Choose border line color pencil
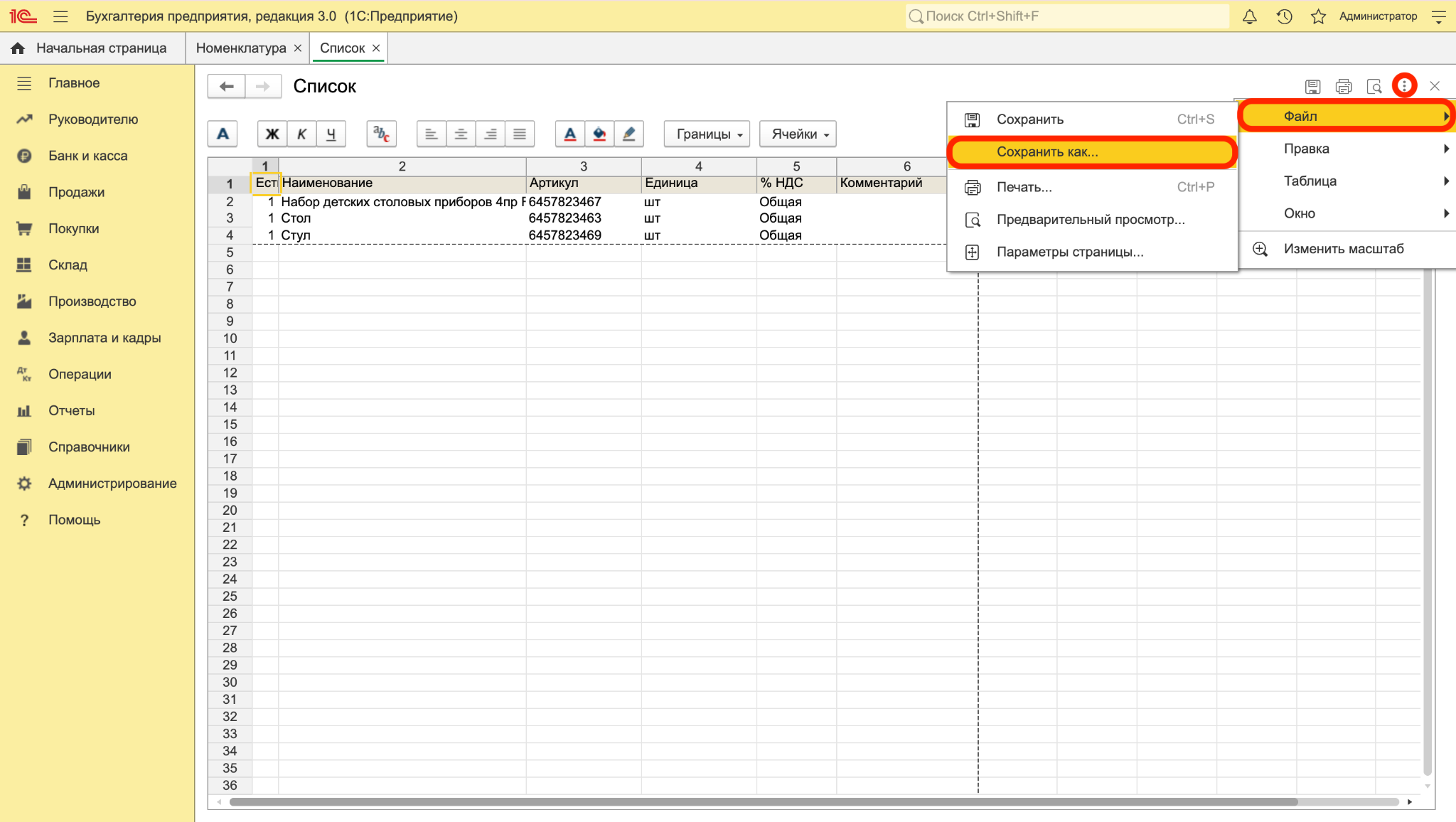This screenshot has height=822, width=1456. click(x=629, y=134)
